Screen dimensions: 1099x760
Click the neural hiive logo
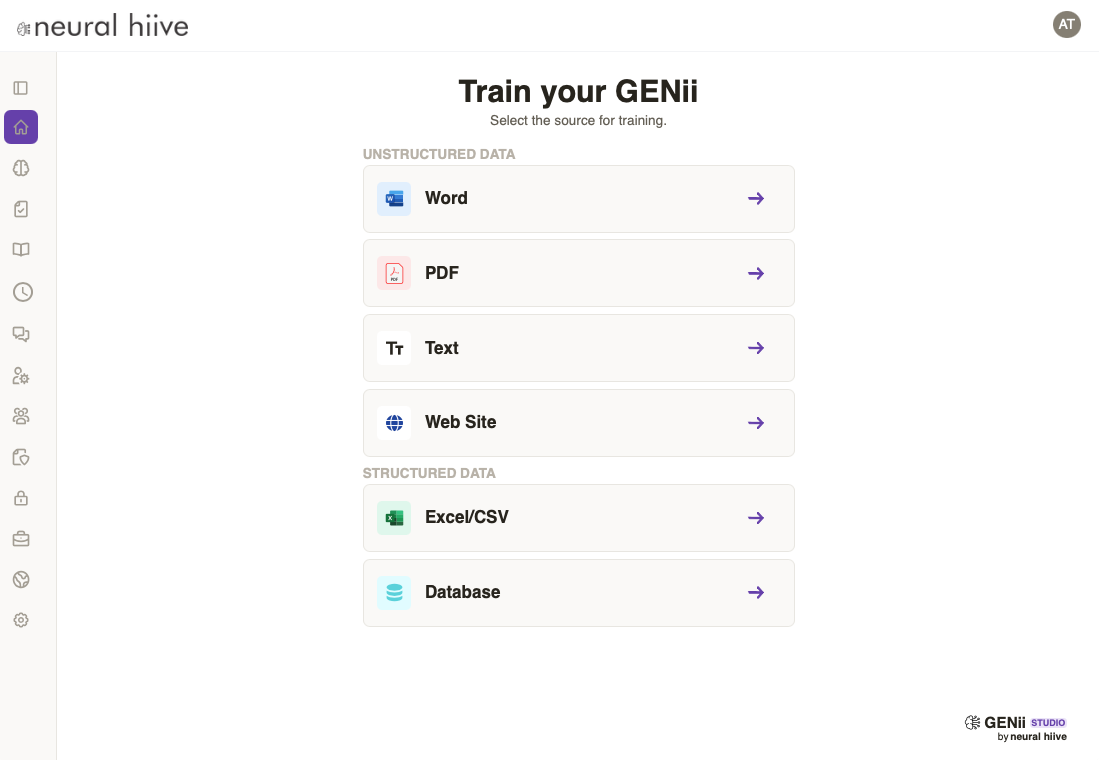(x=103, y=26)
